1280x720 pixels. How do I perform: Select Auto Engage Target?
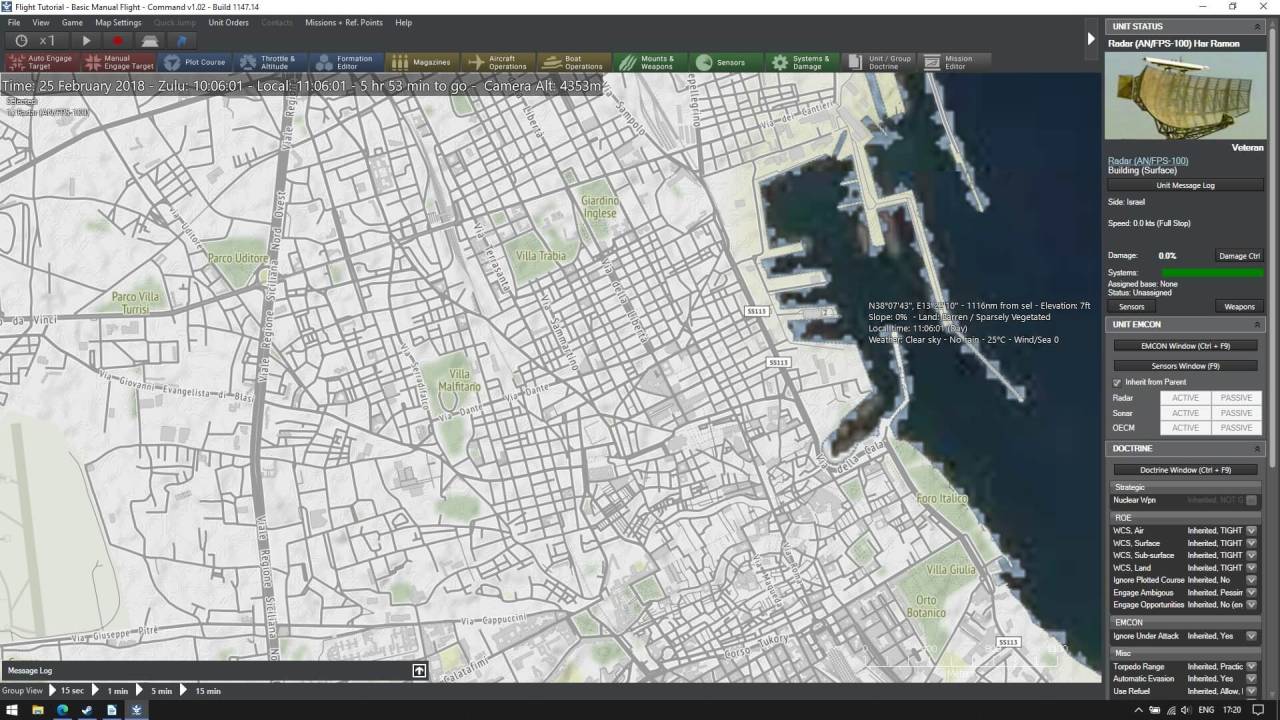(40, 62)
